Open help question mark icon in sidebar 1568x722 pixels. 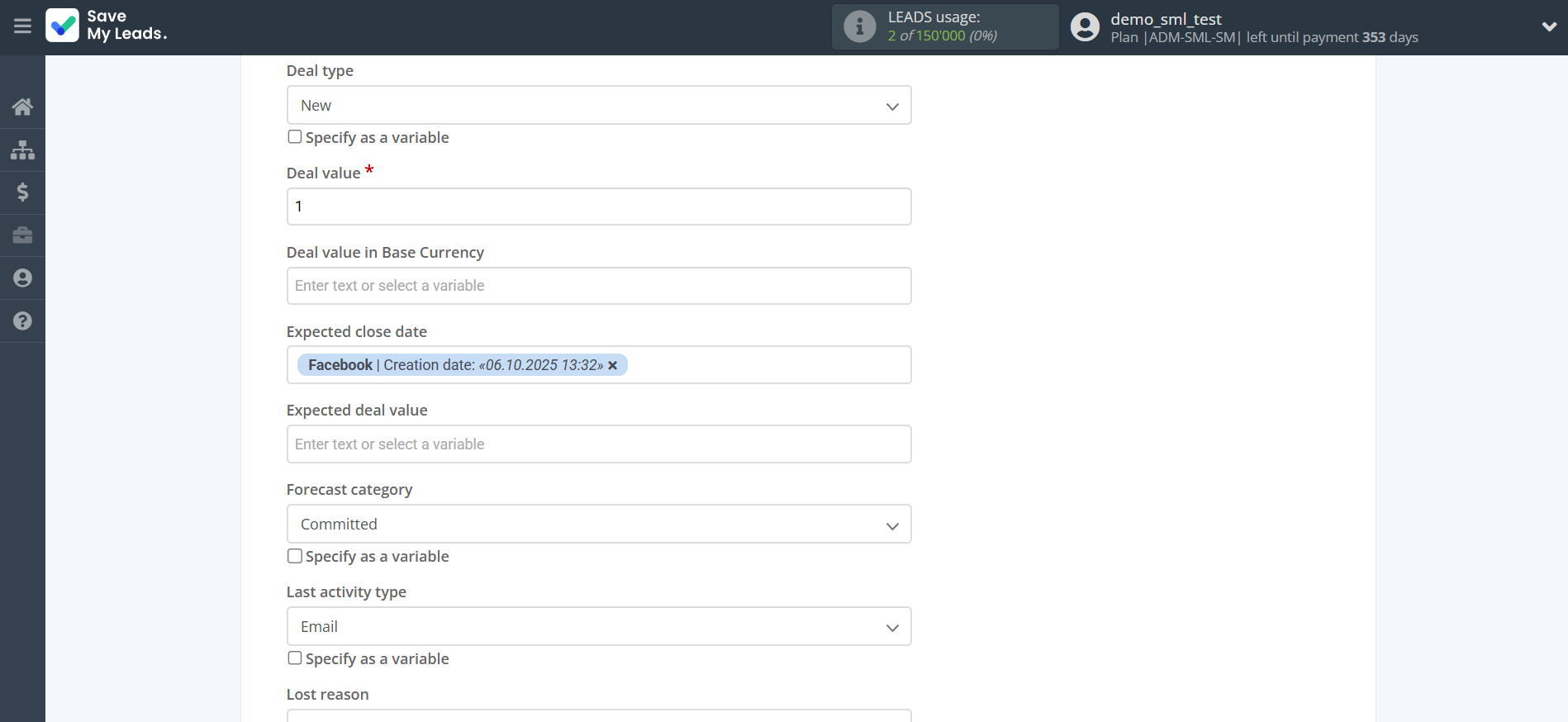(x=22, y=321)
